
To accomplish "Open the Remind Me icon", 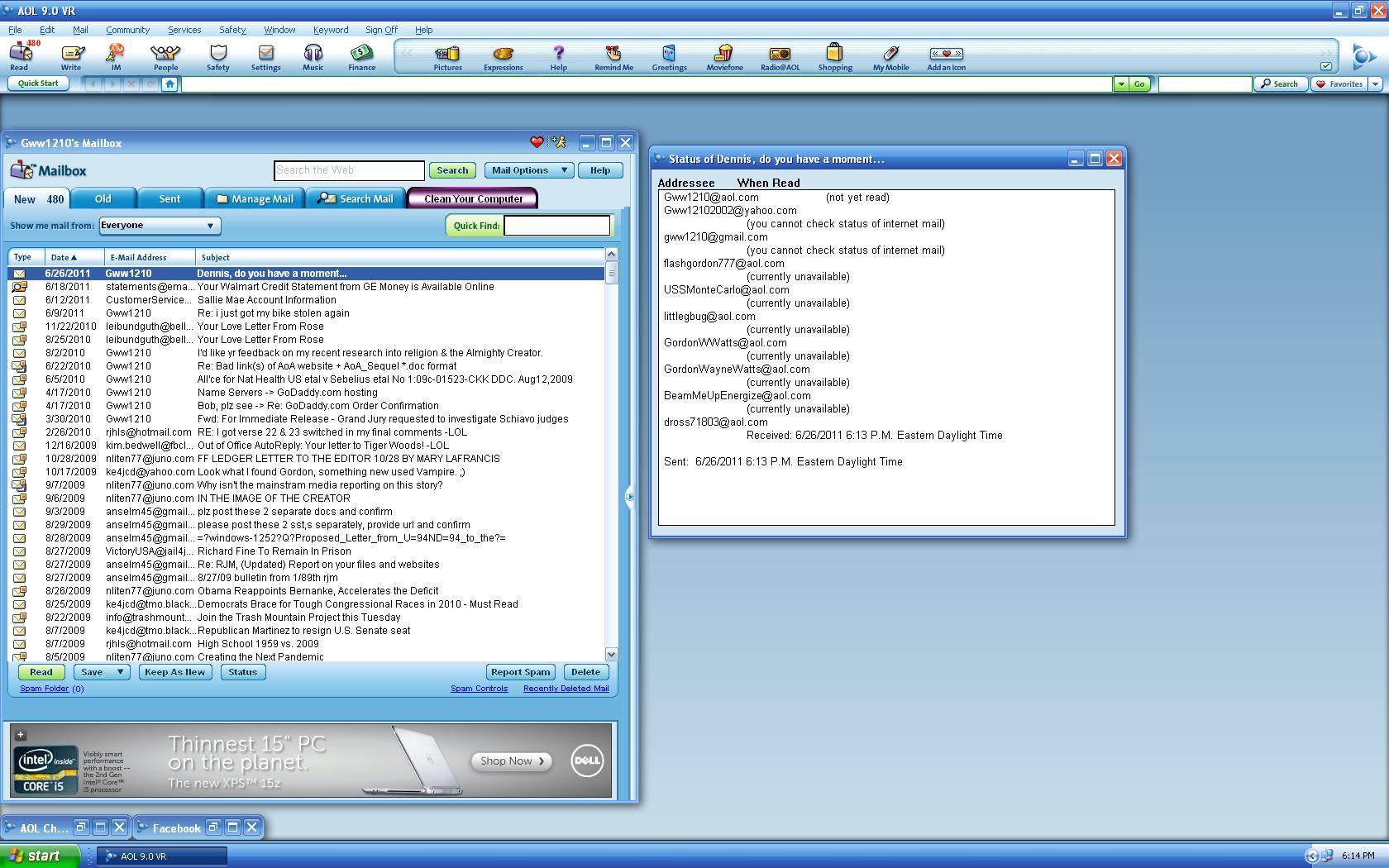I will click(x=613, y=58).
